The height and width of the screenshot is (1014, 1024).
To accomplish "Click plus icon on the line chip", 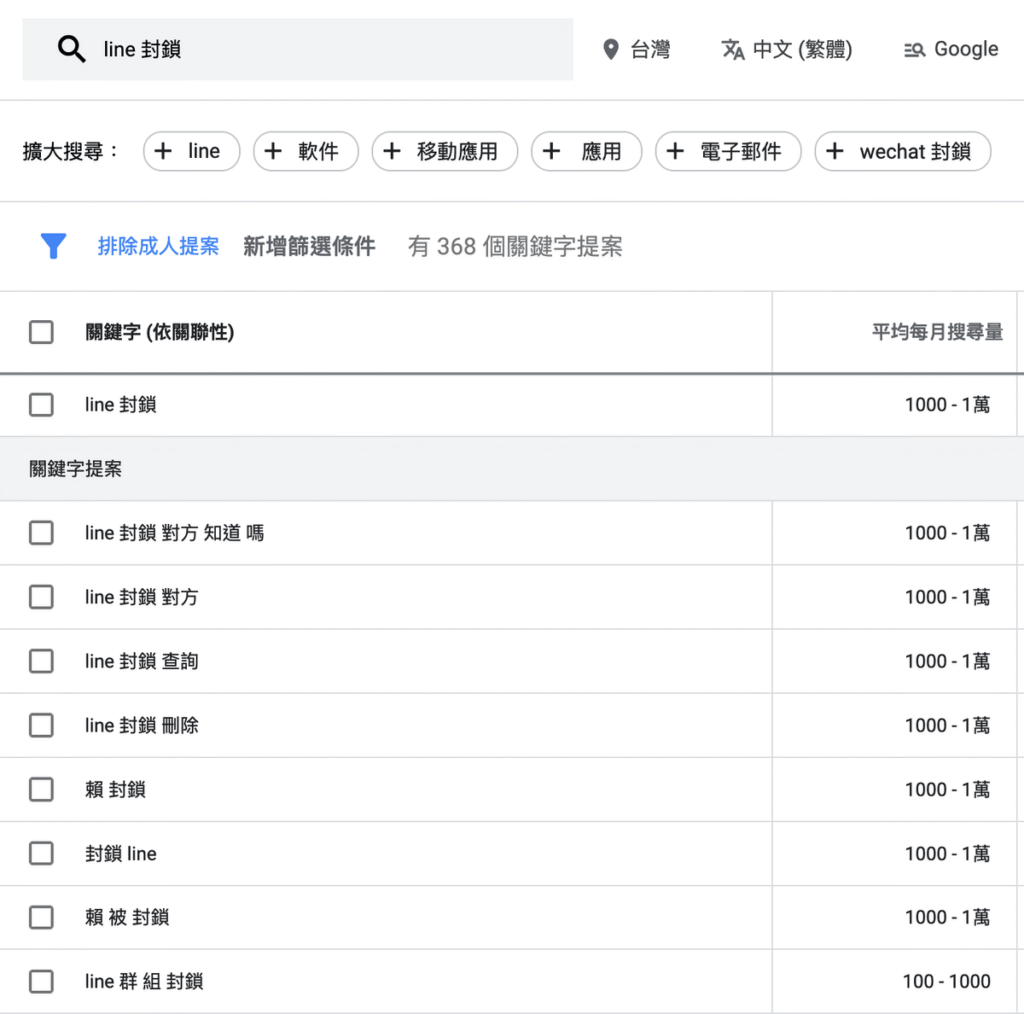I will (163, 151).
